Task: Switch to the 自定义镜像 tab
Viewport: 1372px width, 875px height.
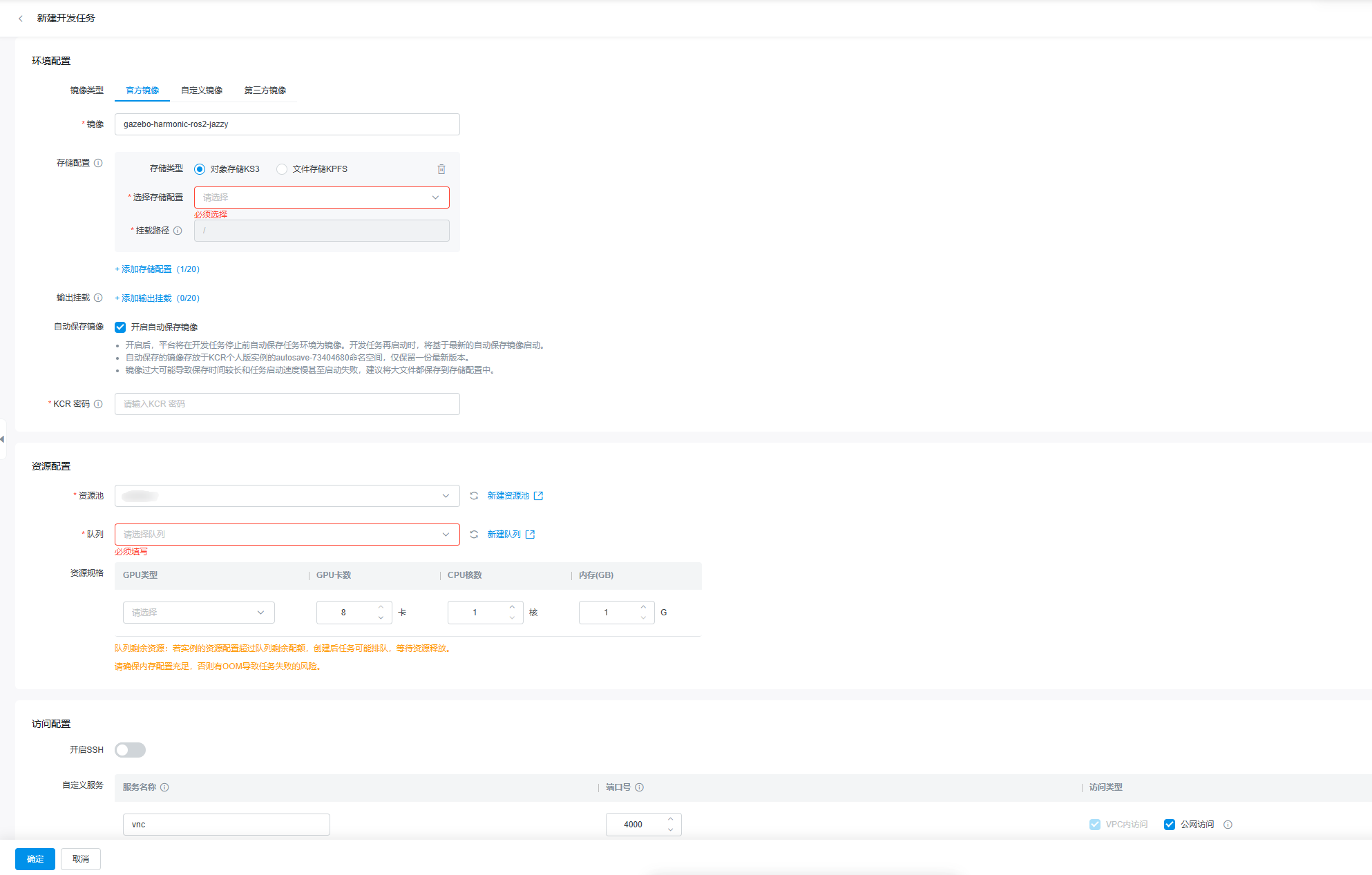Action: click(202, 90)
